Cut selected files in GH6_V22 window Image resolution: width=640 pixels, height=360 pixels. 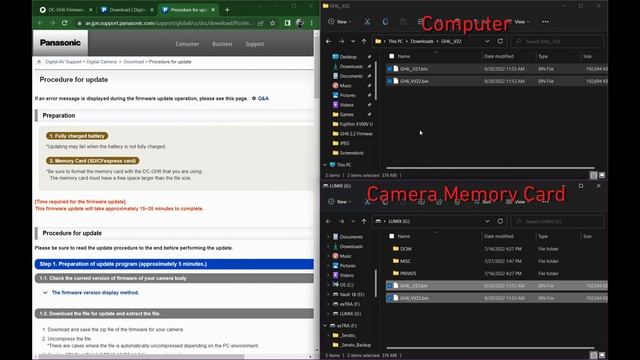coord(367,22)
